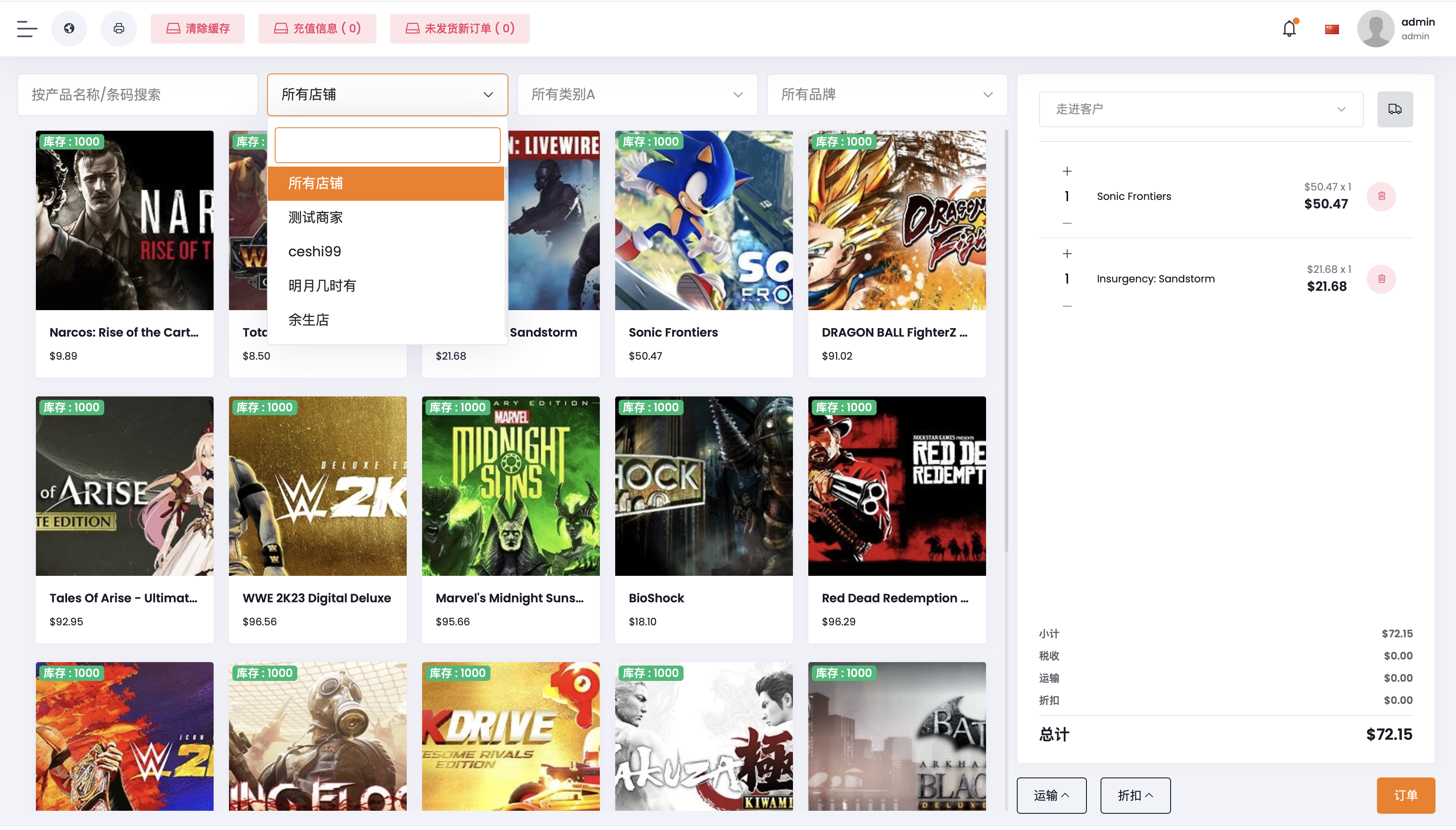Add Tales Of Arise Ultimate product

coord(124,520)
